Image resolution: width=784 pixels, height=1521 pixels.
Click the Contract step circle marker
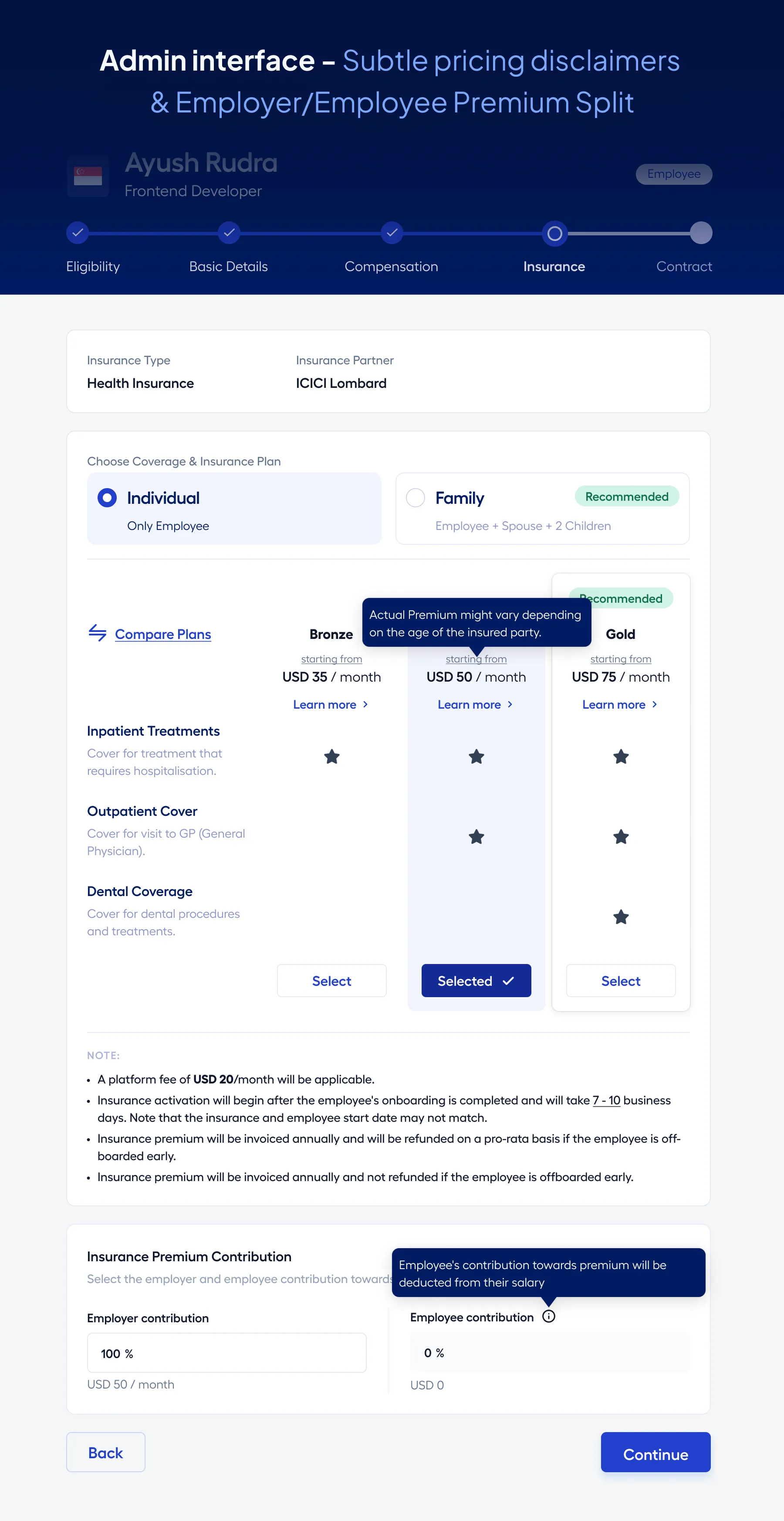(701, 233)
